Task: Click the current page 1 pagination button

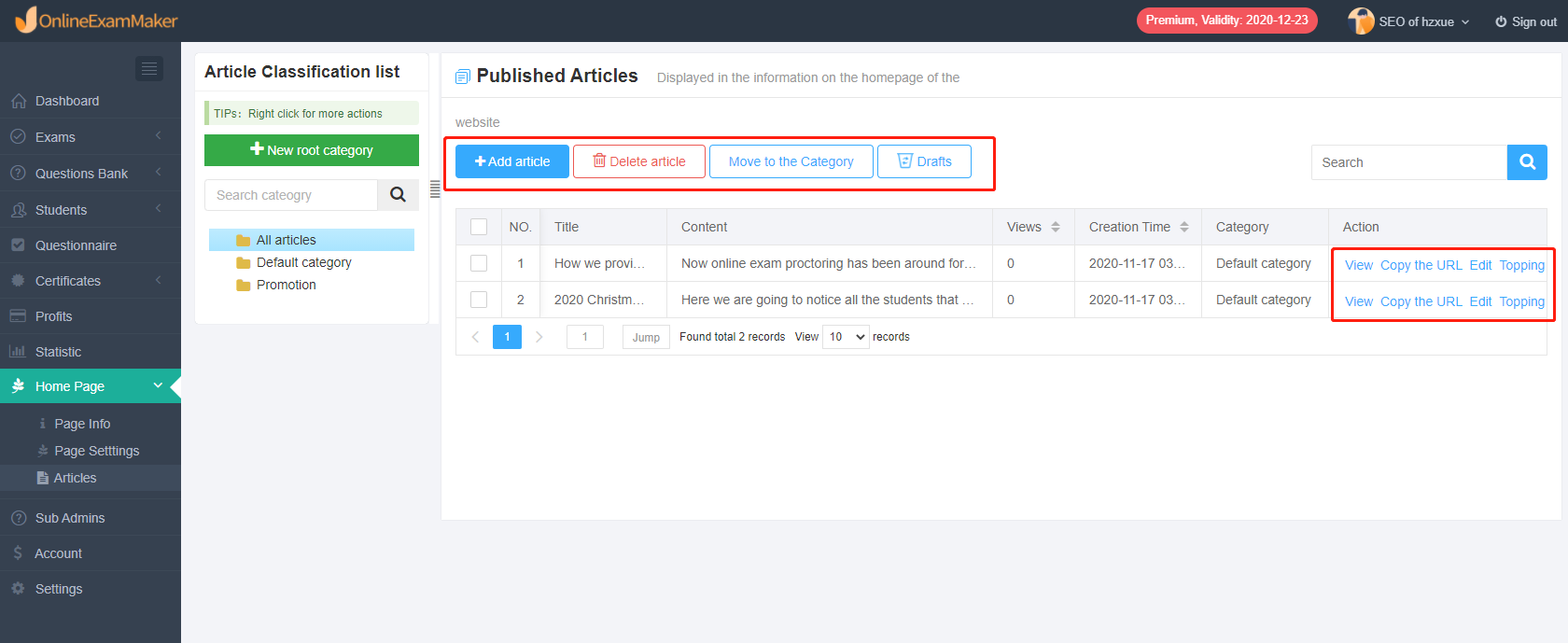Action: [507, 337]
